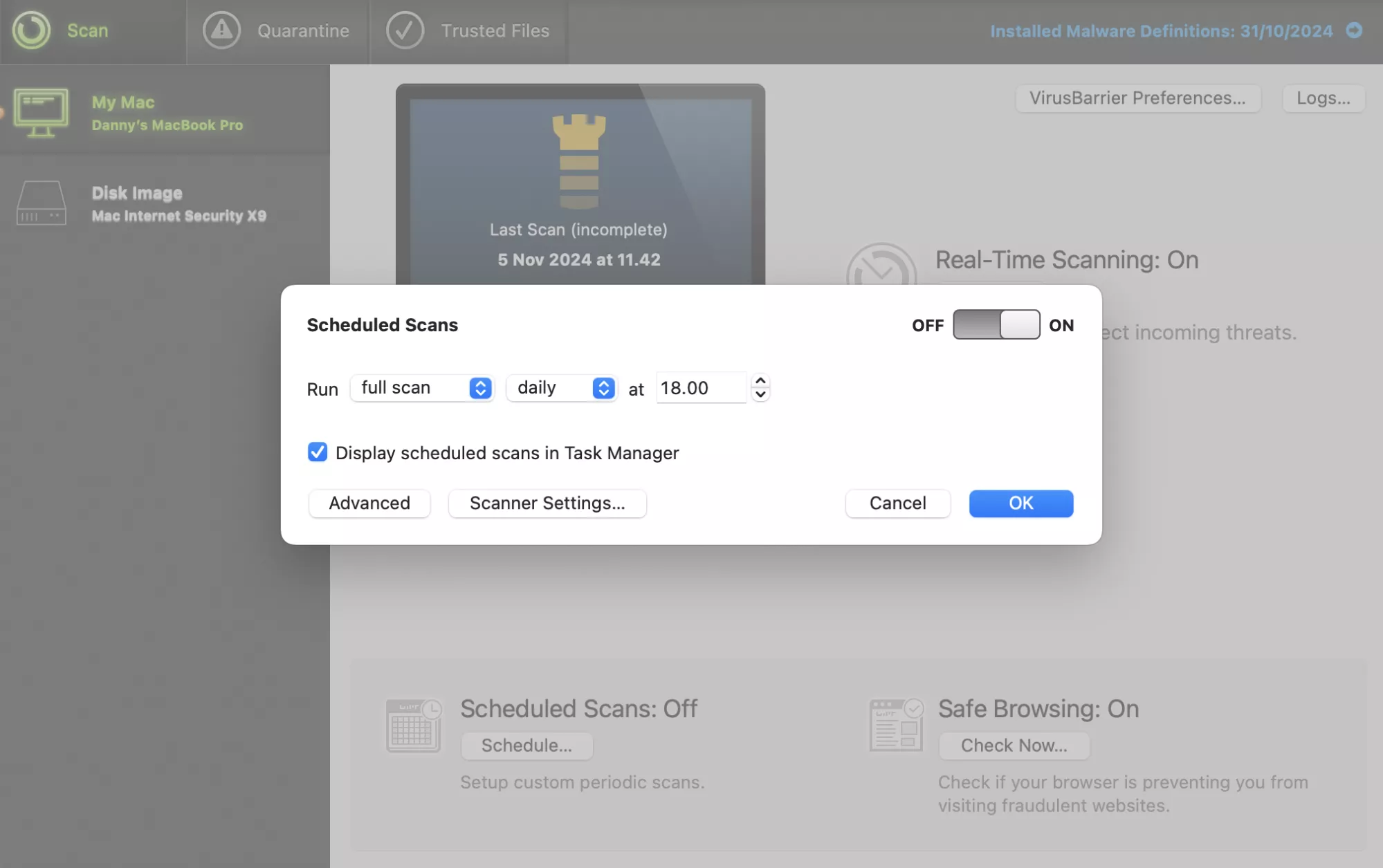
Task: Open the full scan type dropdown
Action: coord(421,388)
